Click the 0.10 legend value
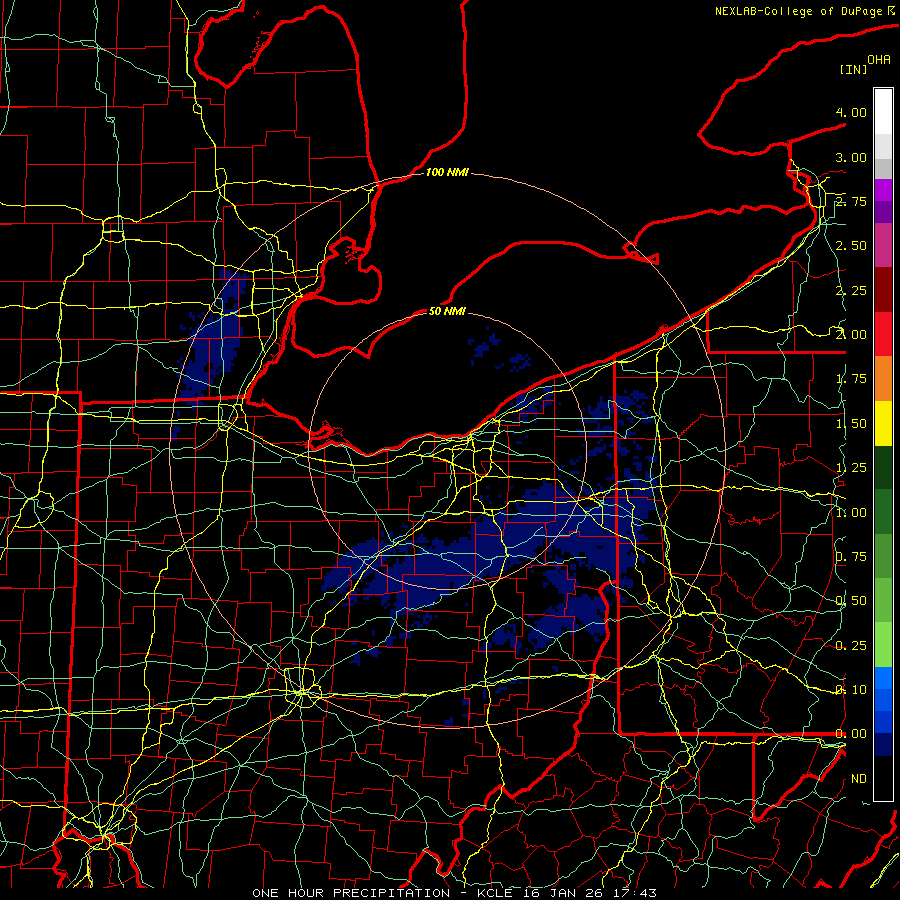900x900 pixels. tap(851, 690)
